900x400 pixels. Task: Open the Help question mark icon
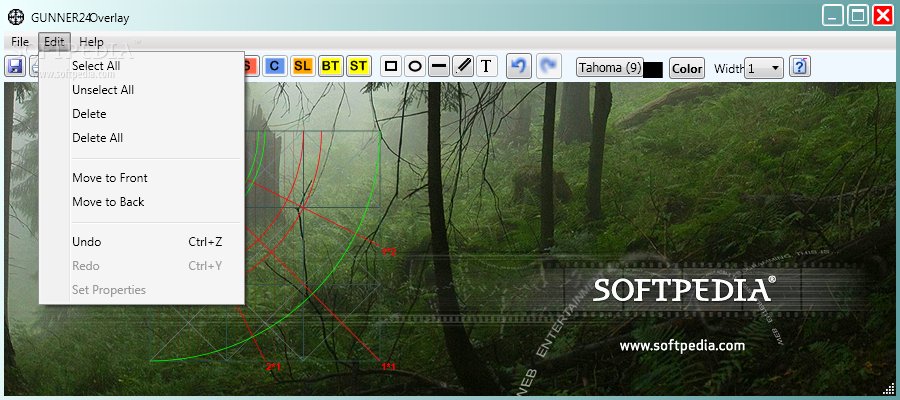pos(800,67)
